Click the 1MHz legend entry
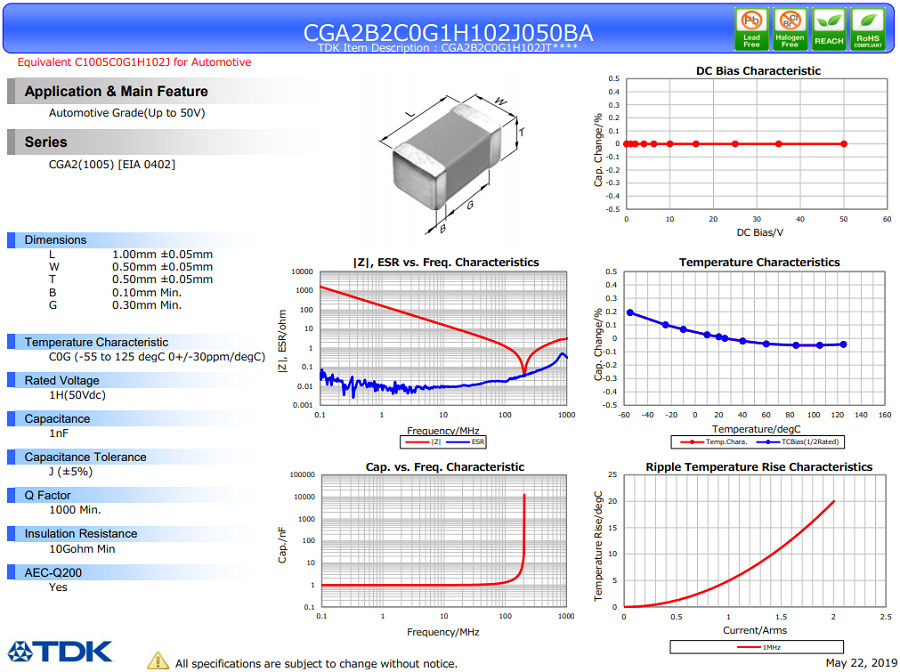Image resolution: width=900 pixels, height=672 pixels. (758, 647)
